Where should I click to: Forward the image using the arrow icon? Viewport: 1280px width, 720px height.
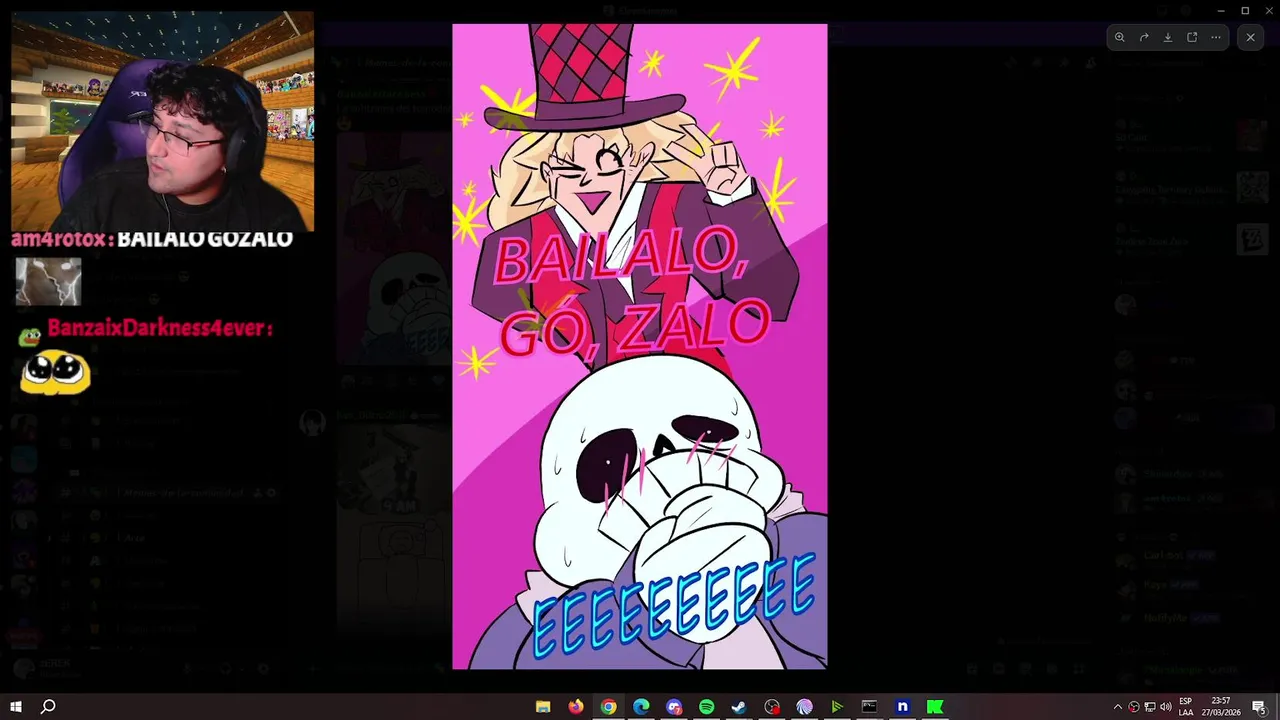1144,37
